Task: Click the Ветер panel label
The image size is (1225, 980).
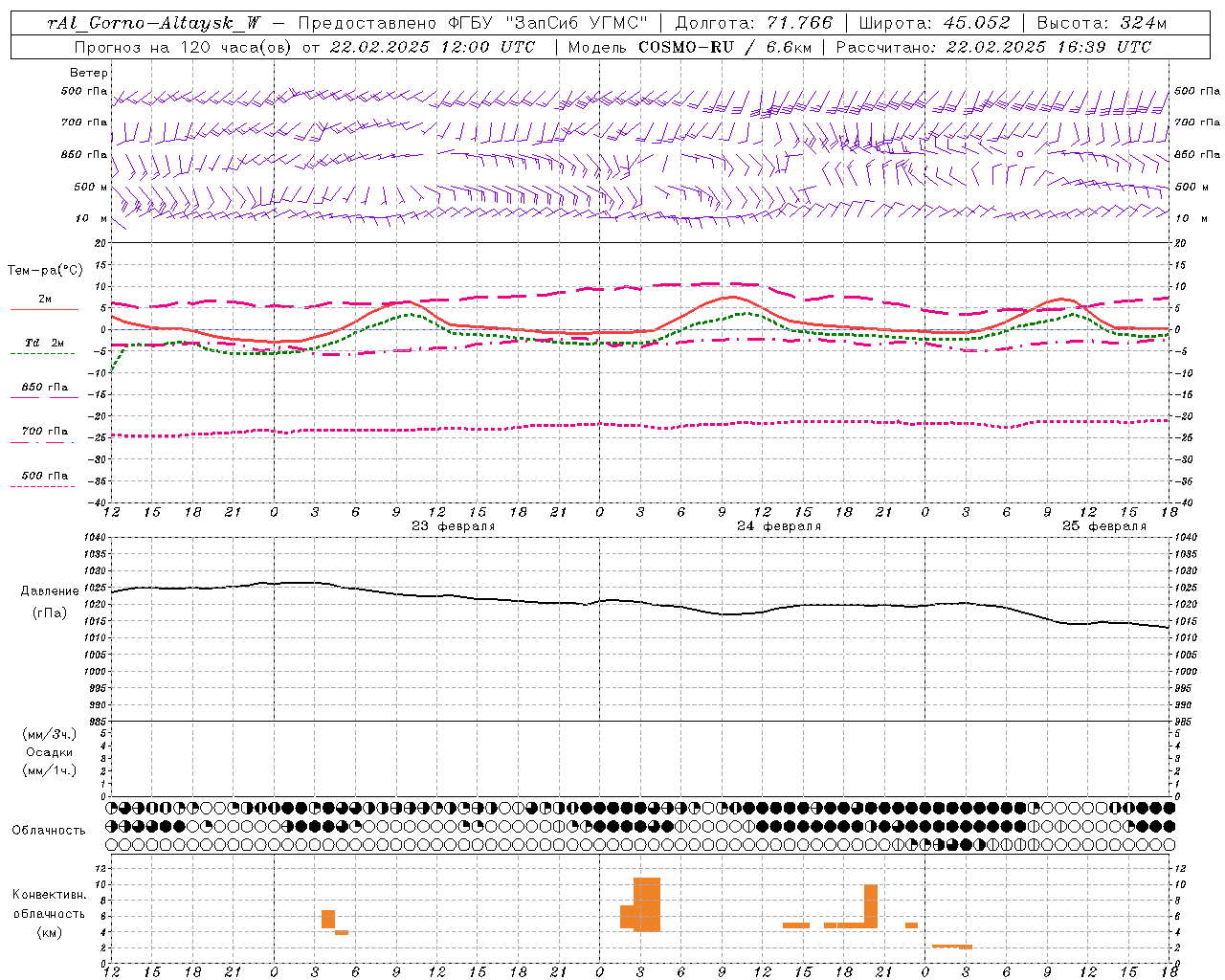Action: click(89, 73)
